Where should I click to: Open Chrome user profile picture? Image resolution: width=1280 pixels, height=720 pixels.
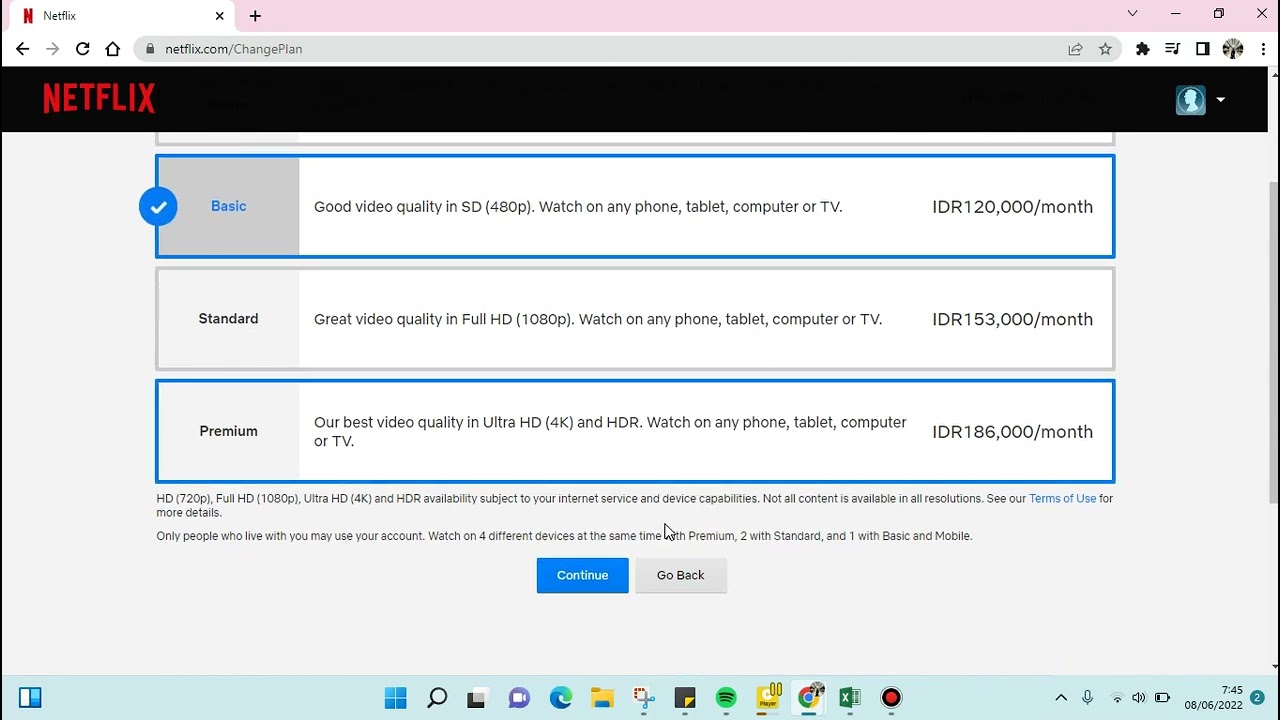(1232, 49)
